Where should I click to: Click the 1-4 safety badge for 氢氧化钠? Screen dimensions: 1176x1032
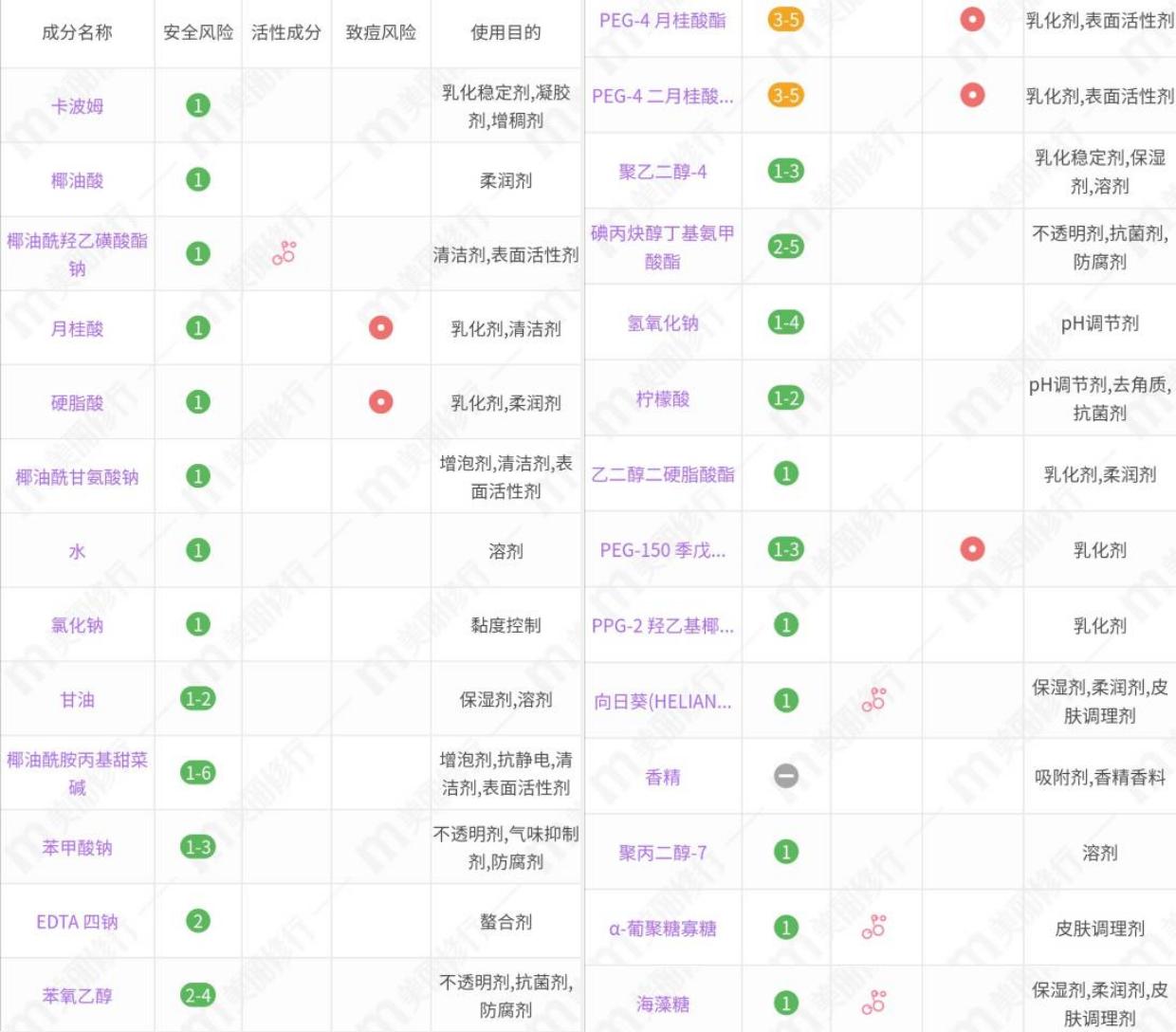785,322
